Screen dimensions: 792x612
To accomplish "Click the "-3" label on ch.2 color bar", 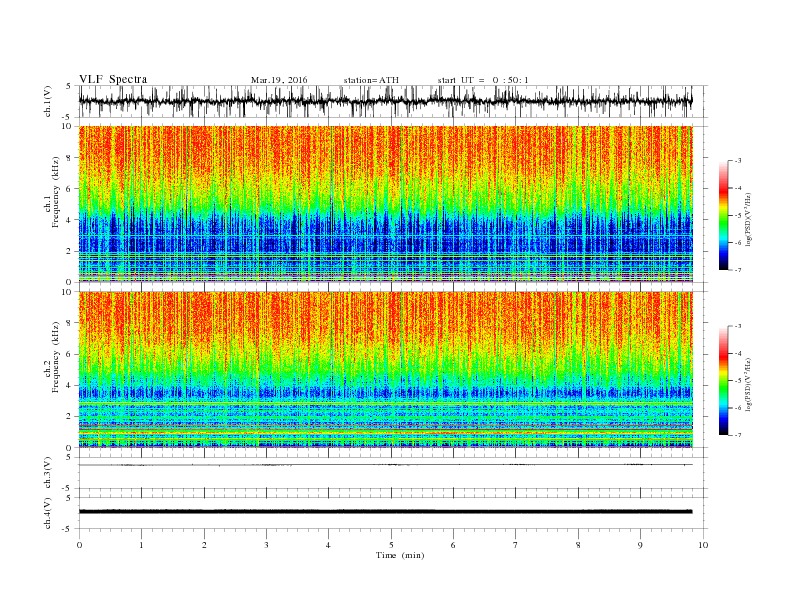I will [x=738, y=326].
